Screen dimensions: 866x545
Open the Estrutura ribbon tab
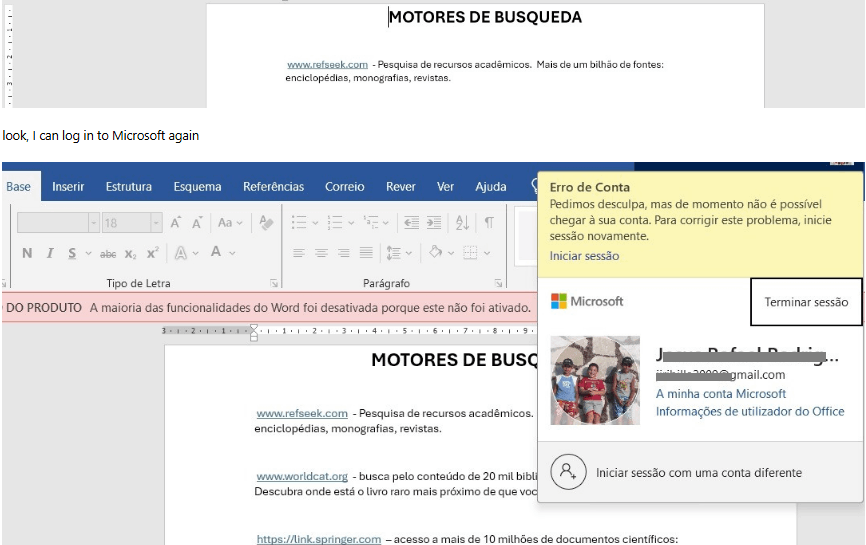click(x=129, y=187)
